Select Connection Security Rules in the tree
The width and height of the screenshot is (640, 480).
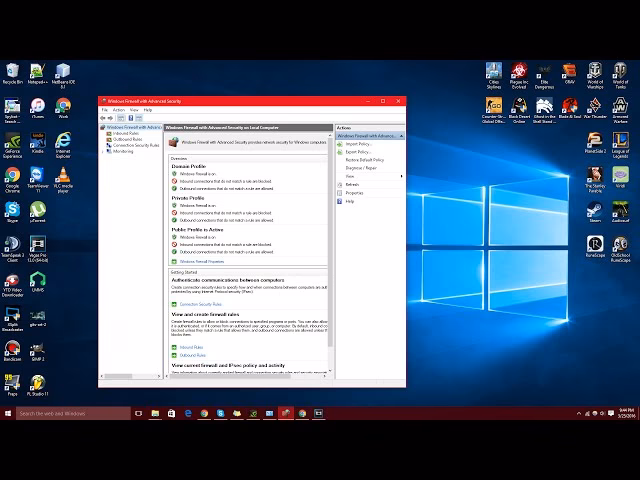coord(136,145)
